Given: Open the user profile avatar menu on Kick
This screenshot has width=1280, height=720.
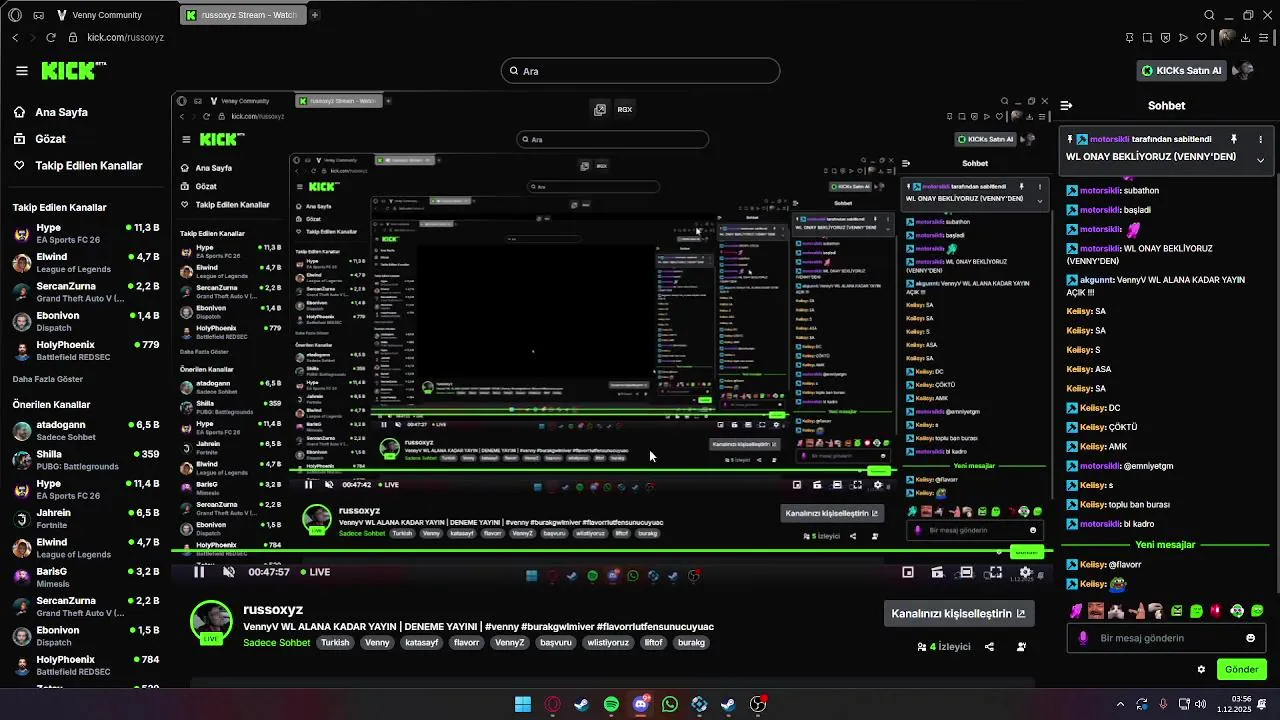Looking at the screenshot, I should coord(1245,71).
